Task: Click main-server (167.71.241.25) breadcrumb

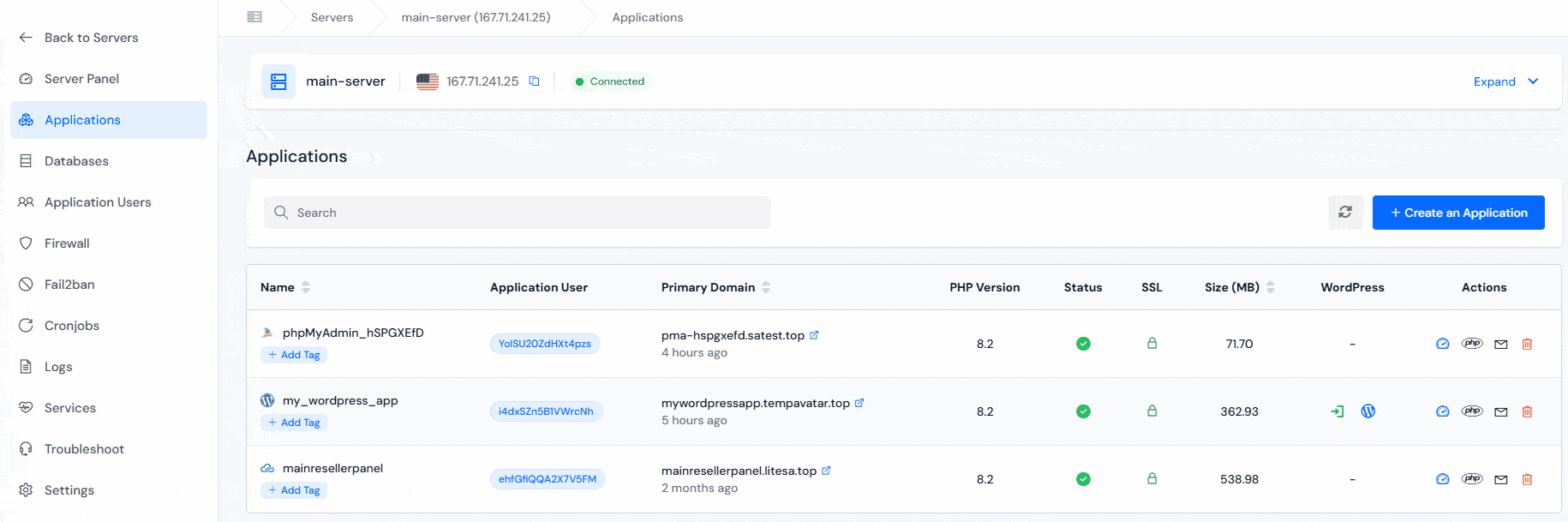Action: (x=476, y=17)
